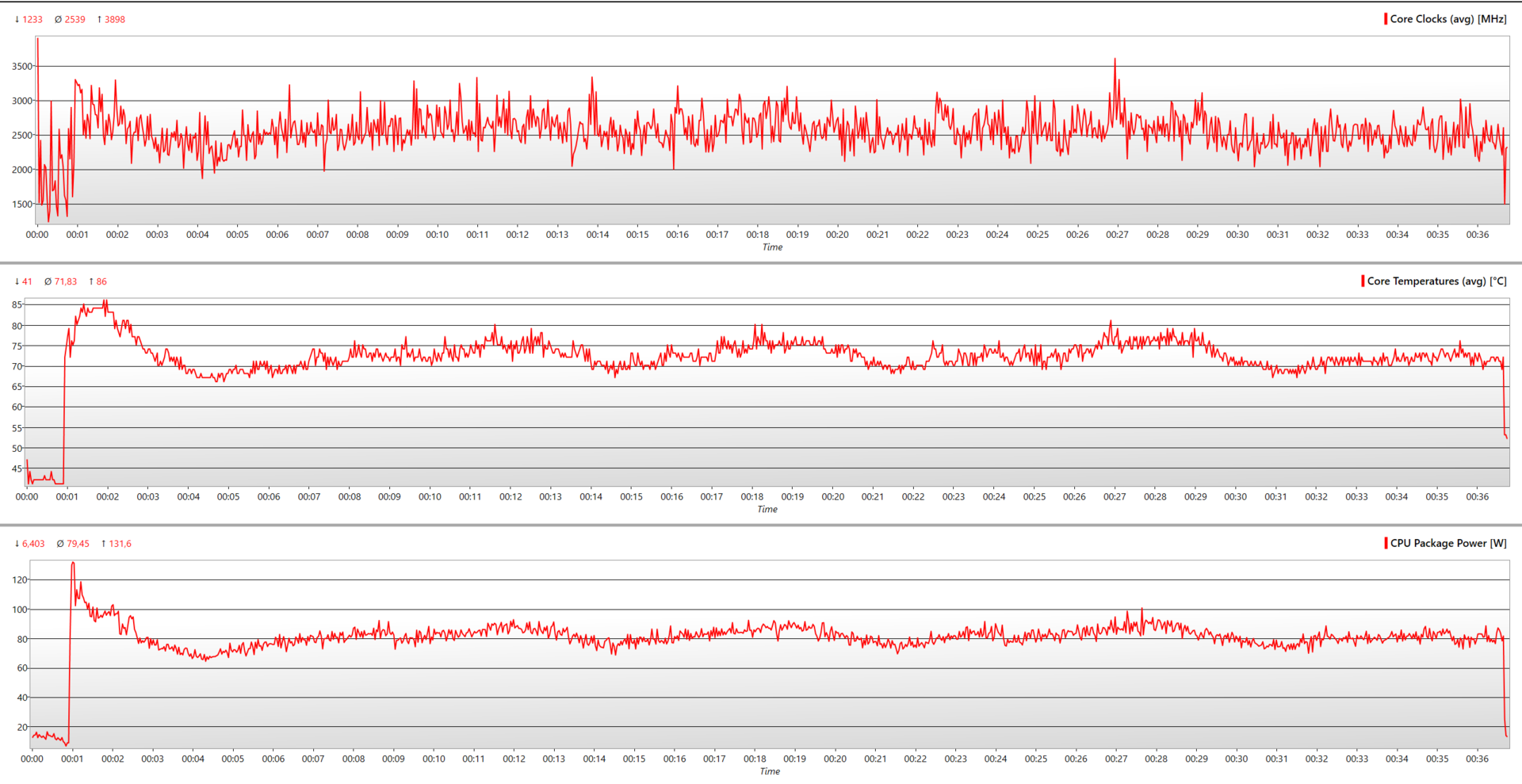Click the 00:18 time tick in temperature chart
The image size is (1522, 784).
tap(752, 497)
